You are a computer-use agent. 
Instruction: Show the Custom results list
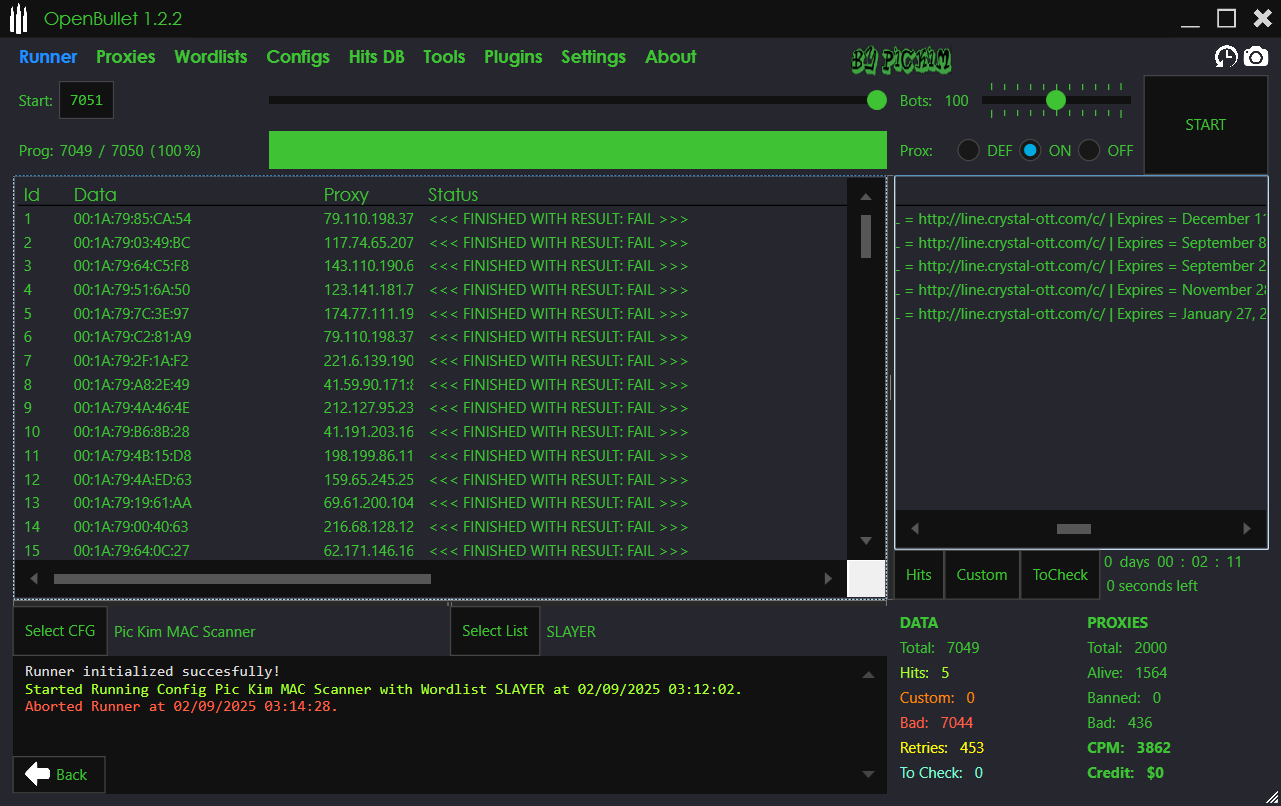point(982,575)
